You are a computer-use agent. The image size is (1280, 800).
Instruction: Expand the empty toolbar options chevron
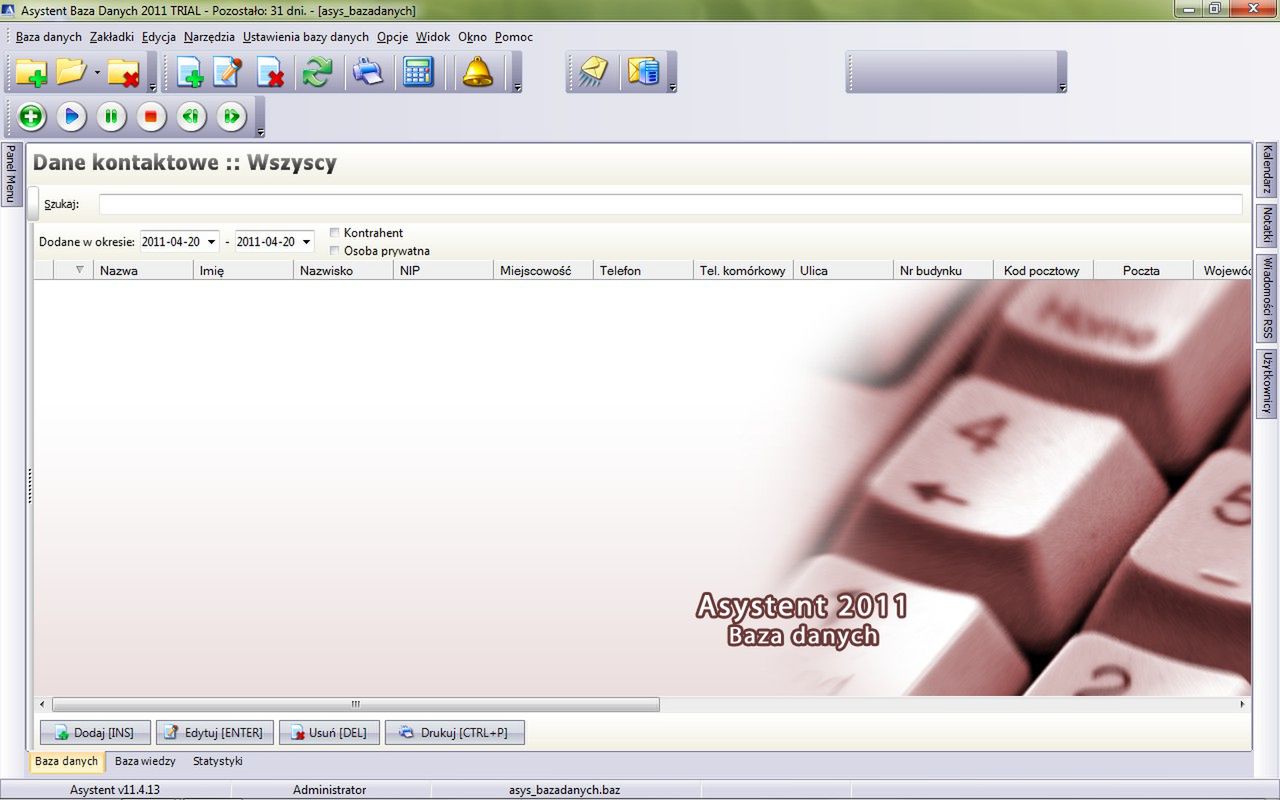[x=1062, y=87]
